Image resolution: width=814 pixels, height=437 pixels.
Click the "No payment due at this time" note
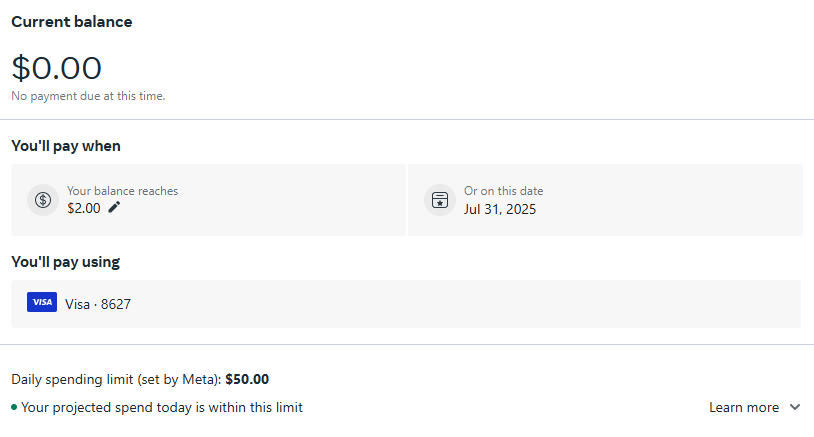pos(88,96)
